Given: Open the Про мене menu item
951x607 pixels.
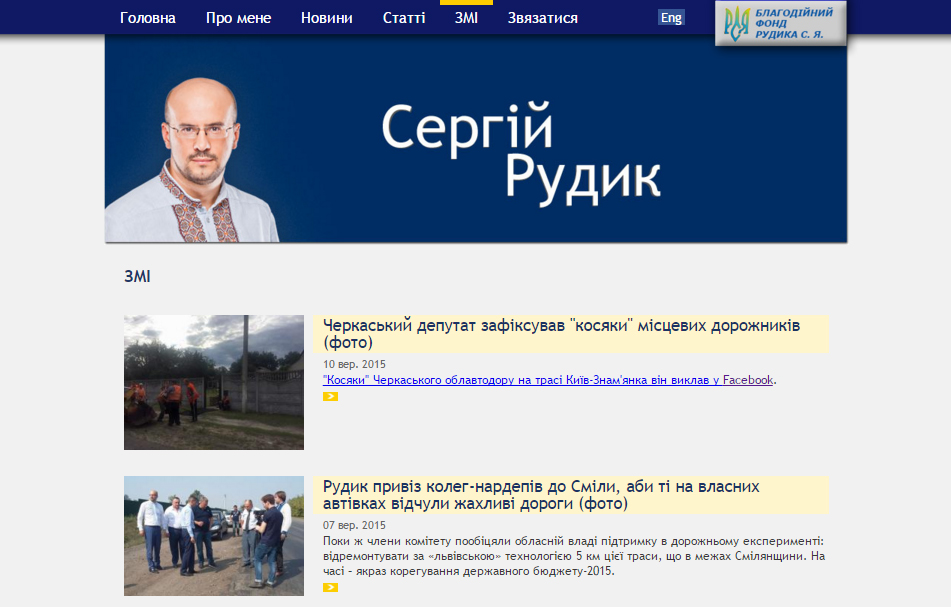Looking at the screenshot, I should [238, 18].
